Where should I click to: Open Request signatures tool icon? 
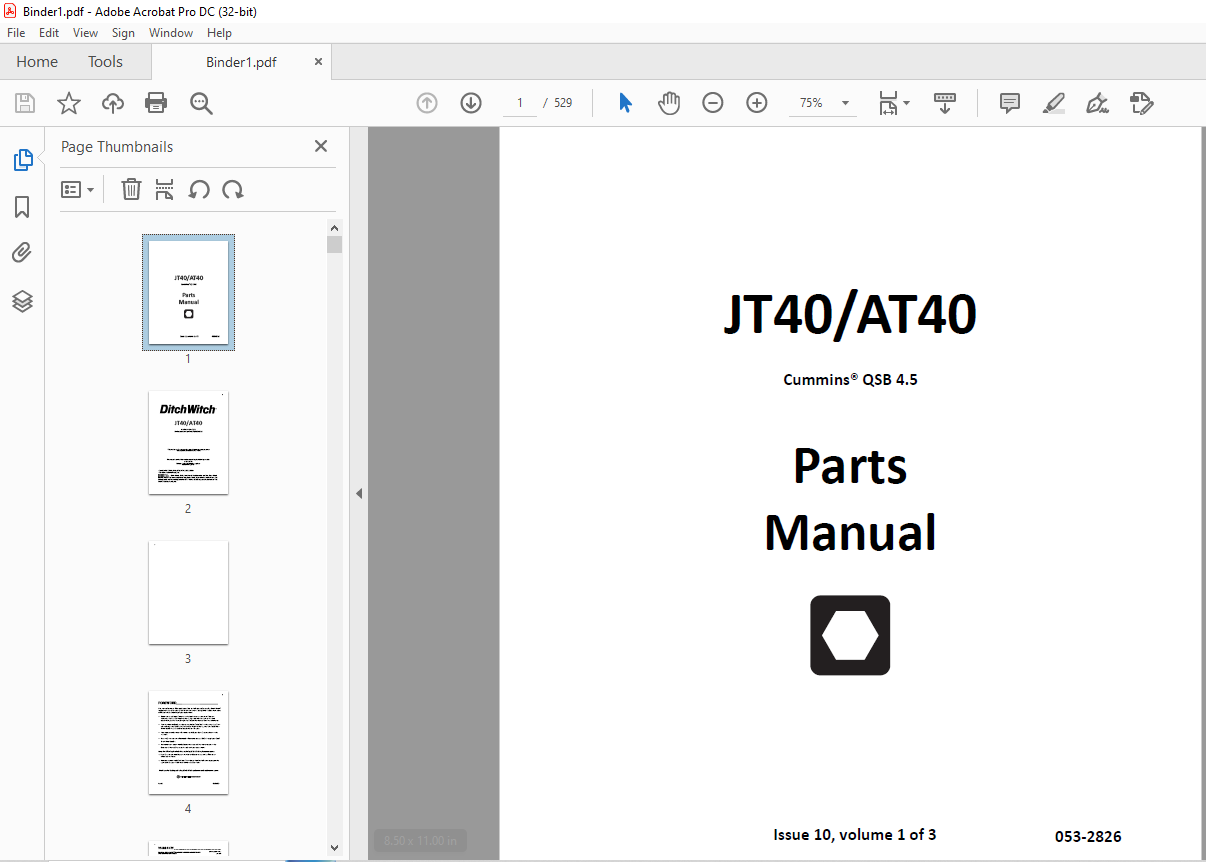click(1141, 103)
